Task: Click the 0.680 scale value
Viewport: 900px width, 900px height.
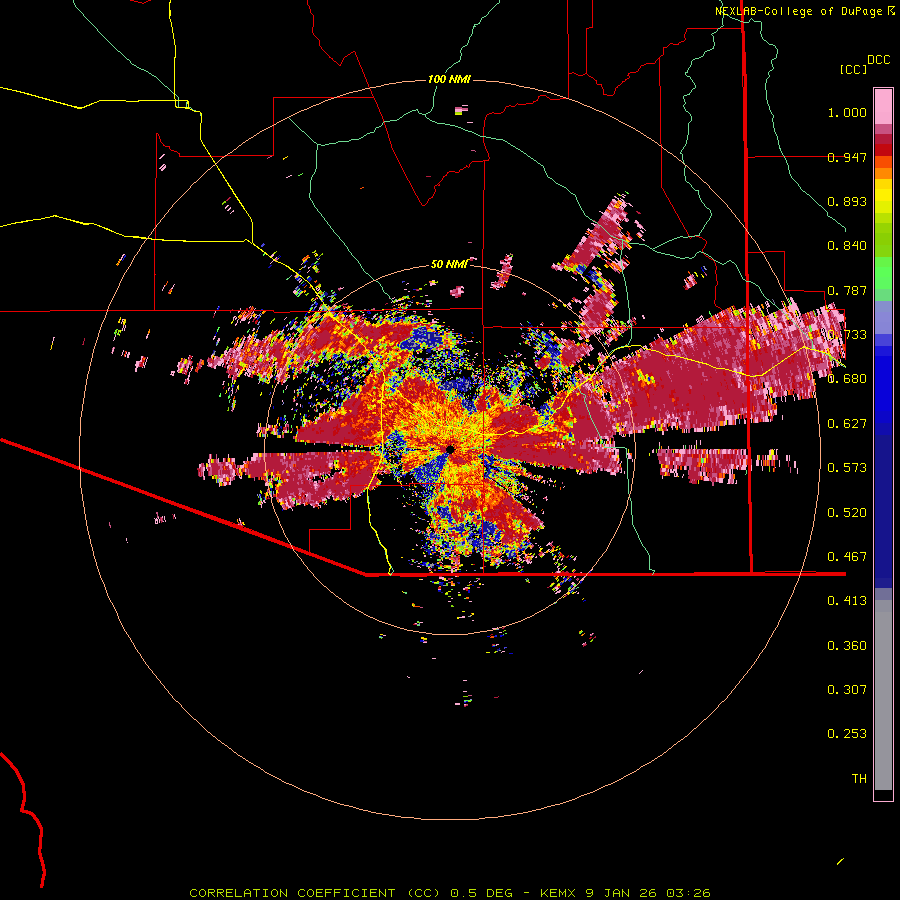Action: pos(847,379)
